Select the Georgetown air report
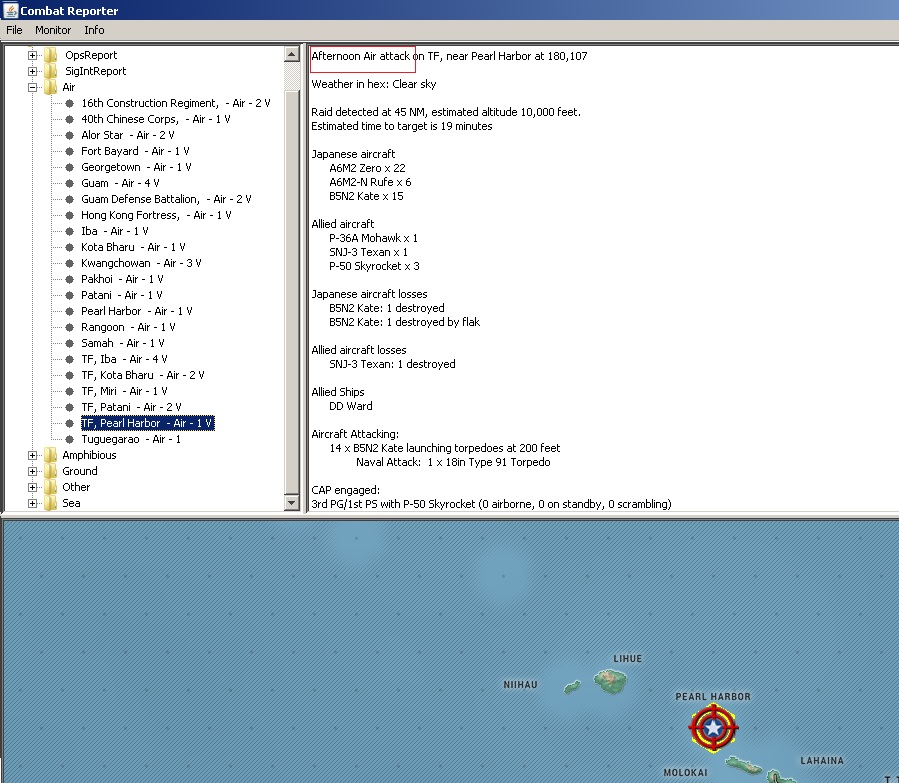 [x=136, y=167]
